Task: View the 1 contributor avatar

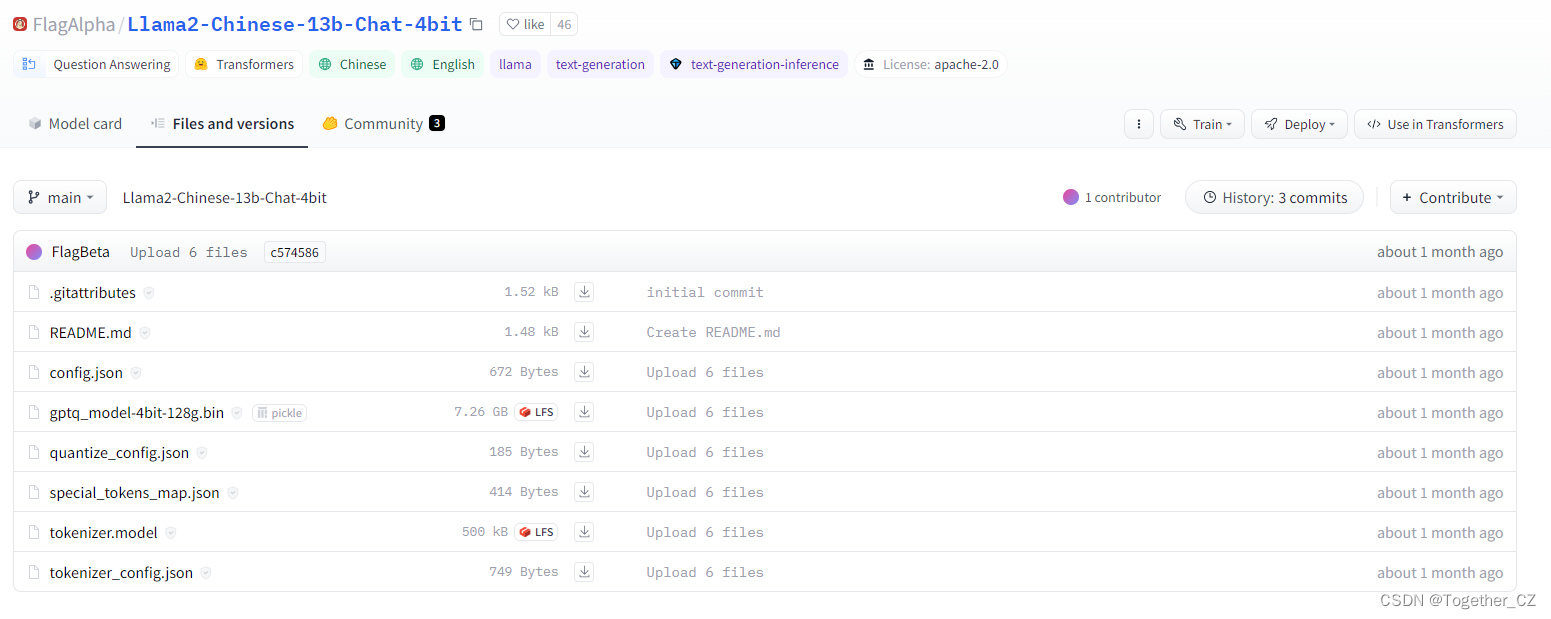Action: tap(1071, 197)
